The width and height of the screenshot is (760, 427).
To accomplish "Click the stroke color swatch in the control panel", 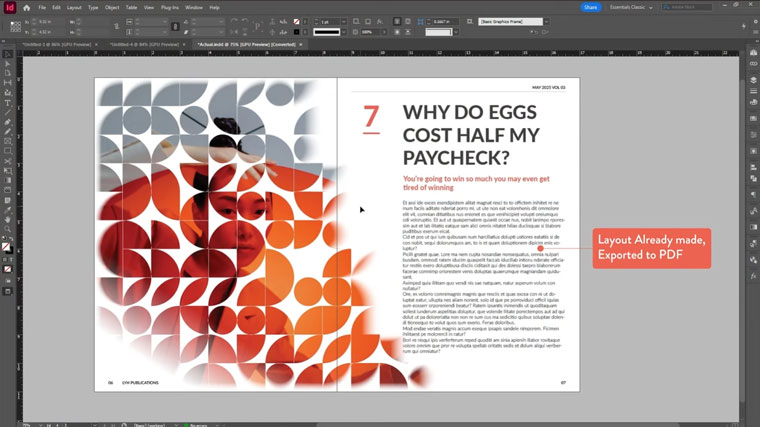I will coord(296,32).
